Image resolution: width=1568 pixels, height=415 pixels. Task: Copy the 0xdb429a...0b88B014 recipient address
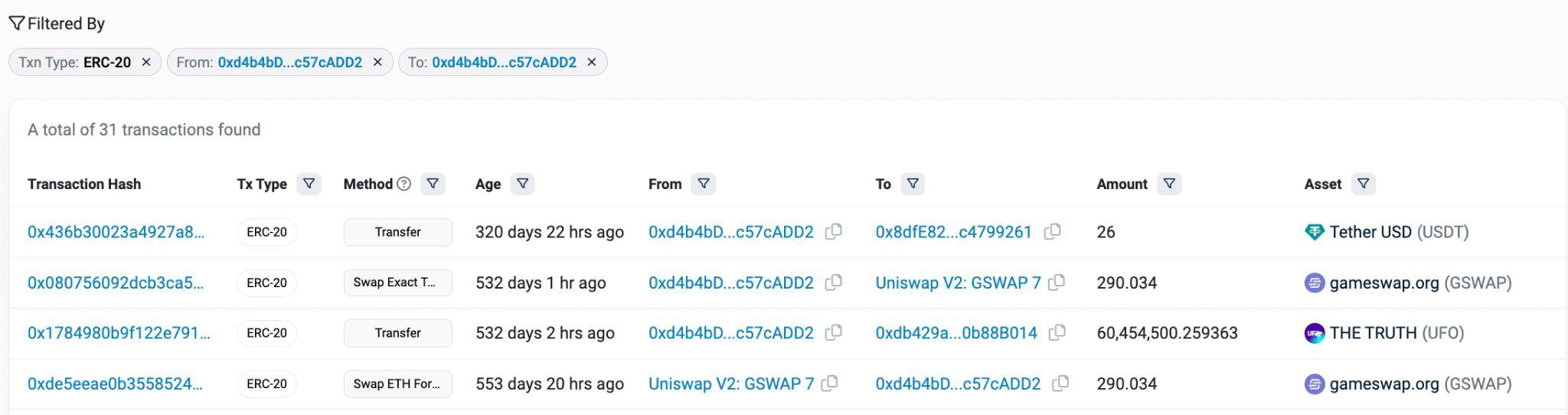(1057, 333)
